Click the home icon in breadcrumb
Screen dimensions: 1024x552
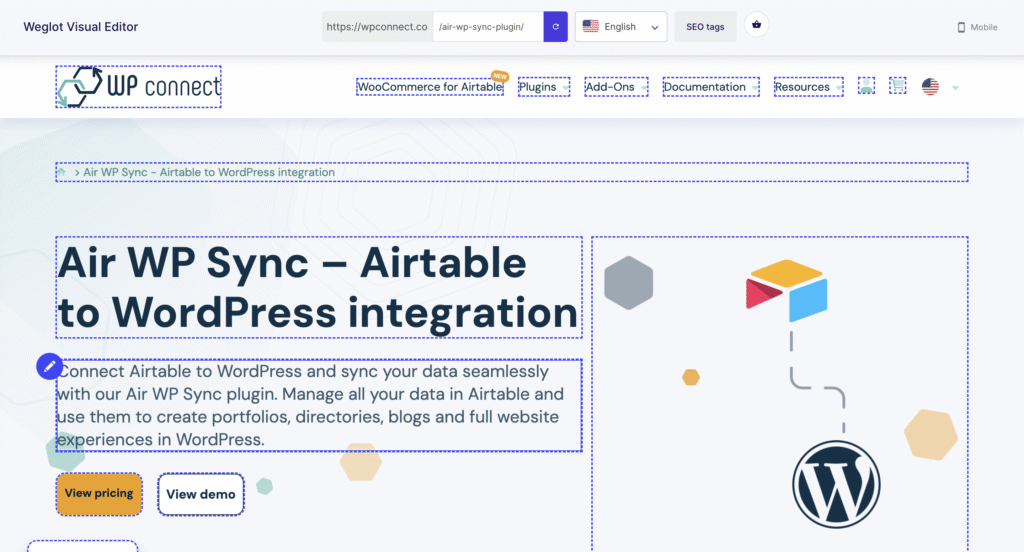click(61, 172)
